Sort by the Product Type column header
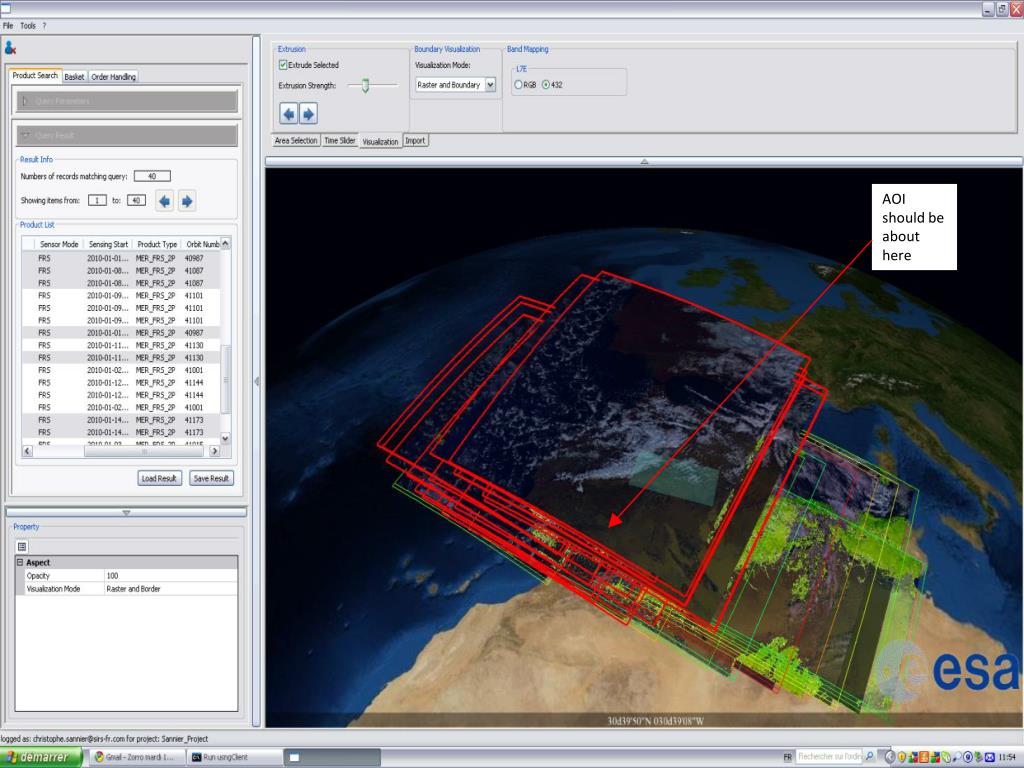The width and height of the screenshot is (1024, 768). click(x=157, y=244)
